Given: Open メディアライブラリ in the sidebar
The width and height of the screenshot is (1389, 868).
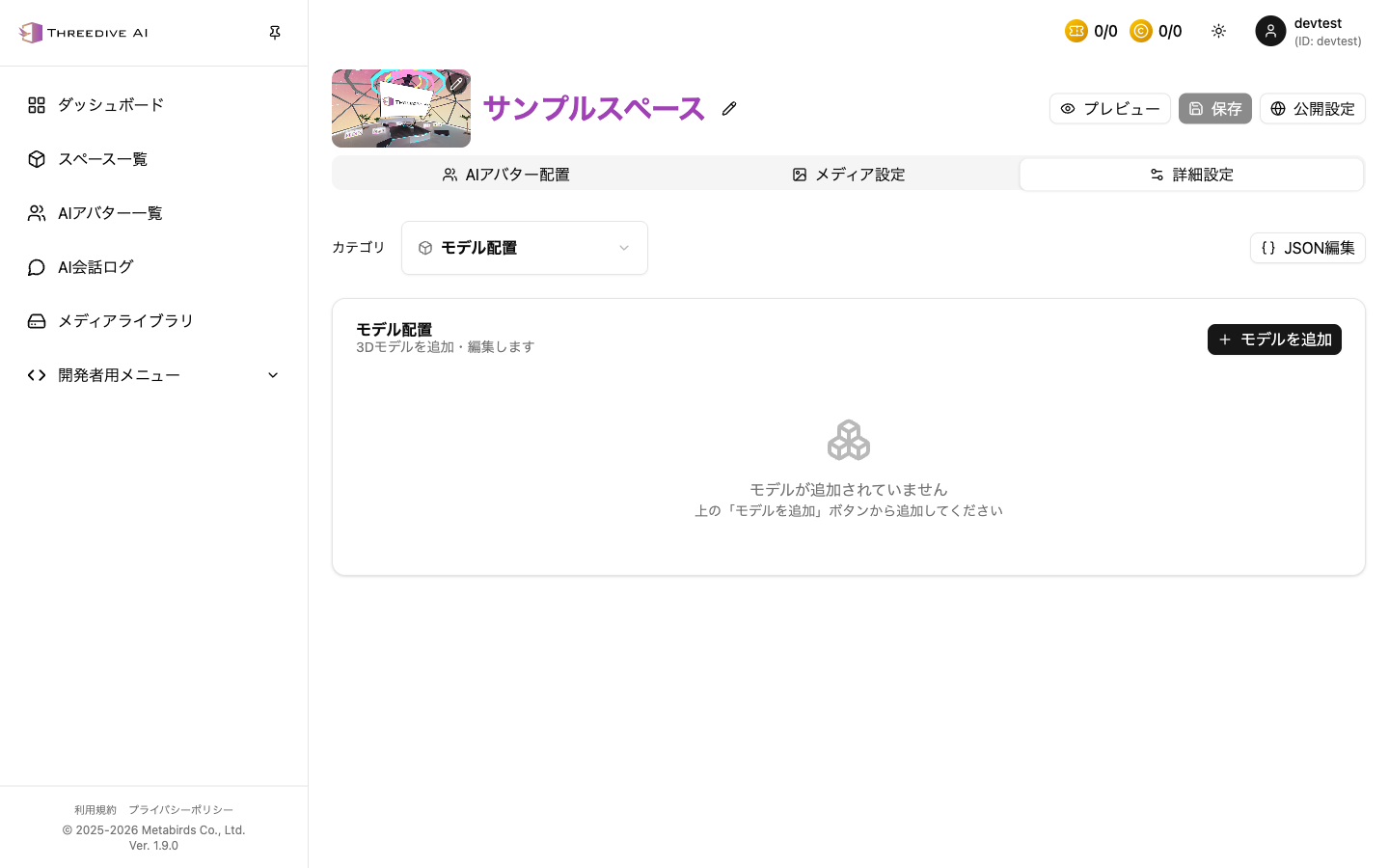Looking at the screenshot, I should pos(154,321).
